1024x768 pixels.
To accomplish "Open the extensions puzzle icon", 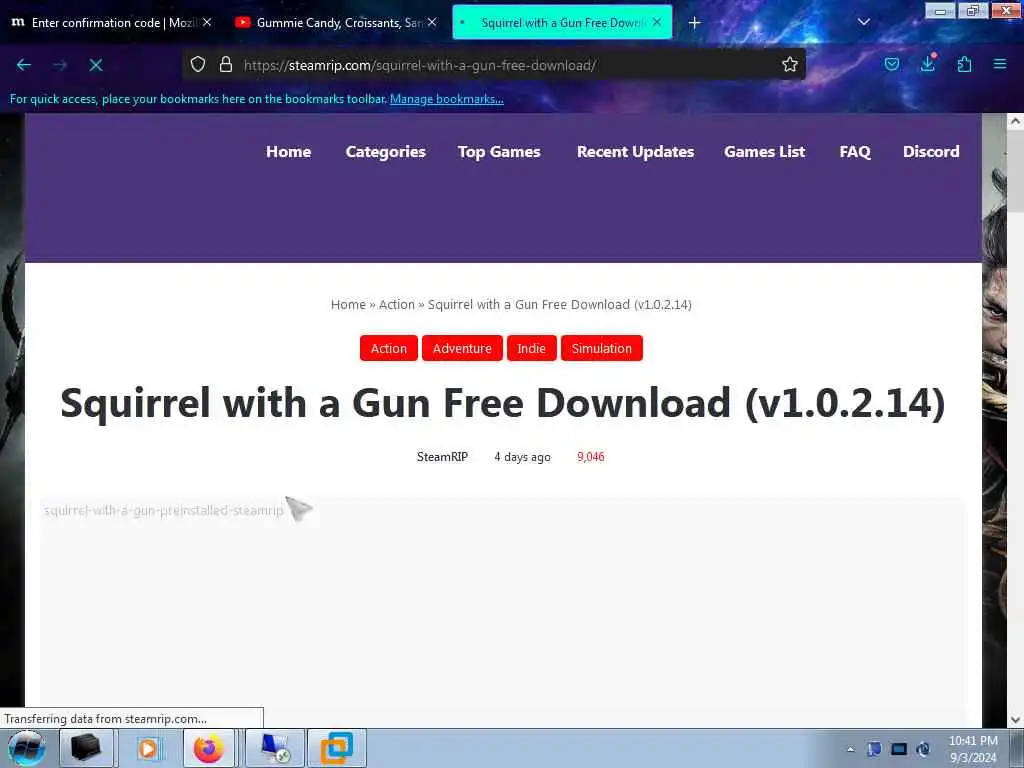I will [964, 65].
